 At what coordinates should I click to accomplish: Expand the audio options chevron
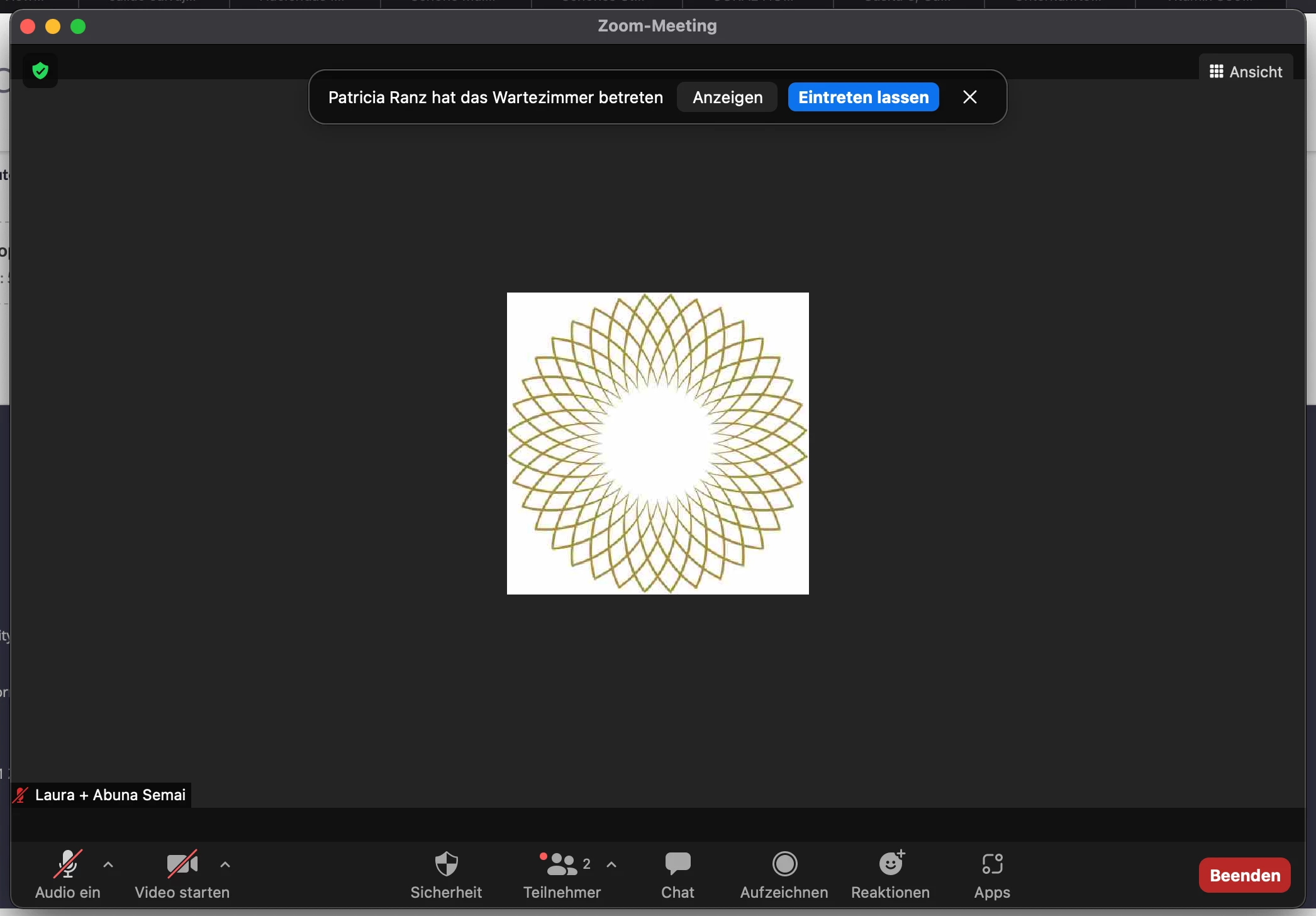[x=108, y=865]
